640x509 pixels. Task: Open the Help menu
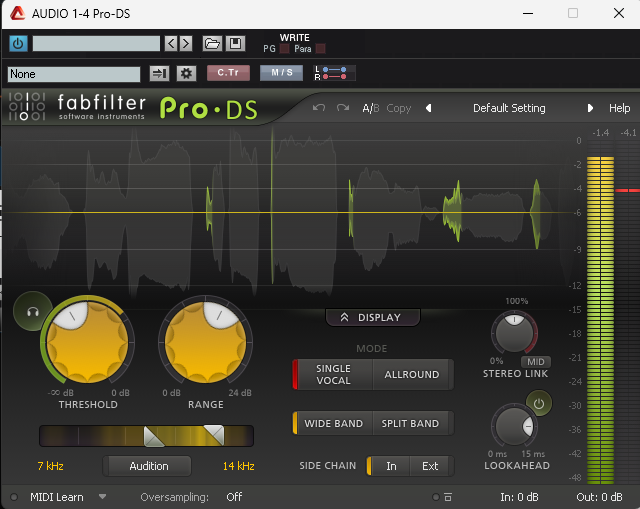pos(620,108)
